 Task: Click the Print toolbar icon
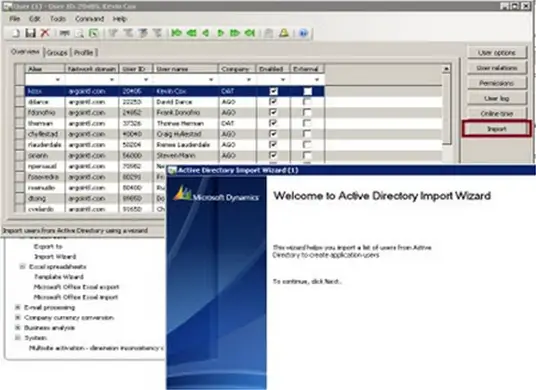65,33
